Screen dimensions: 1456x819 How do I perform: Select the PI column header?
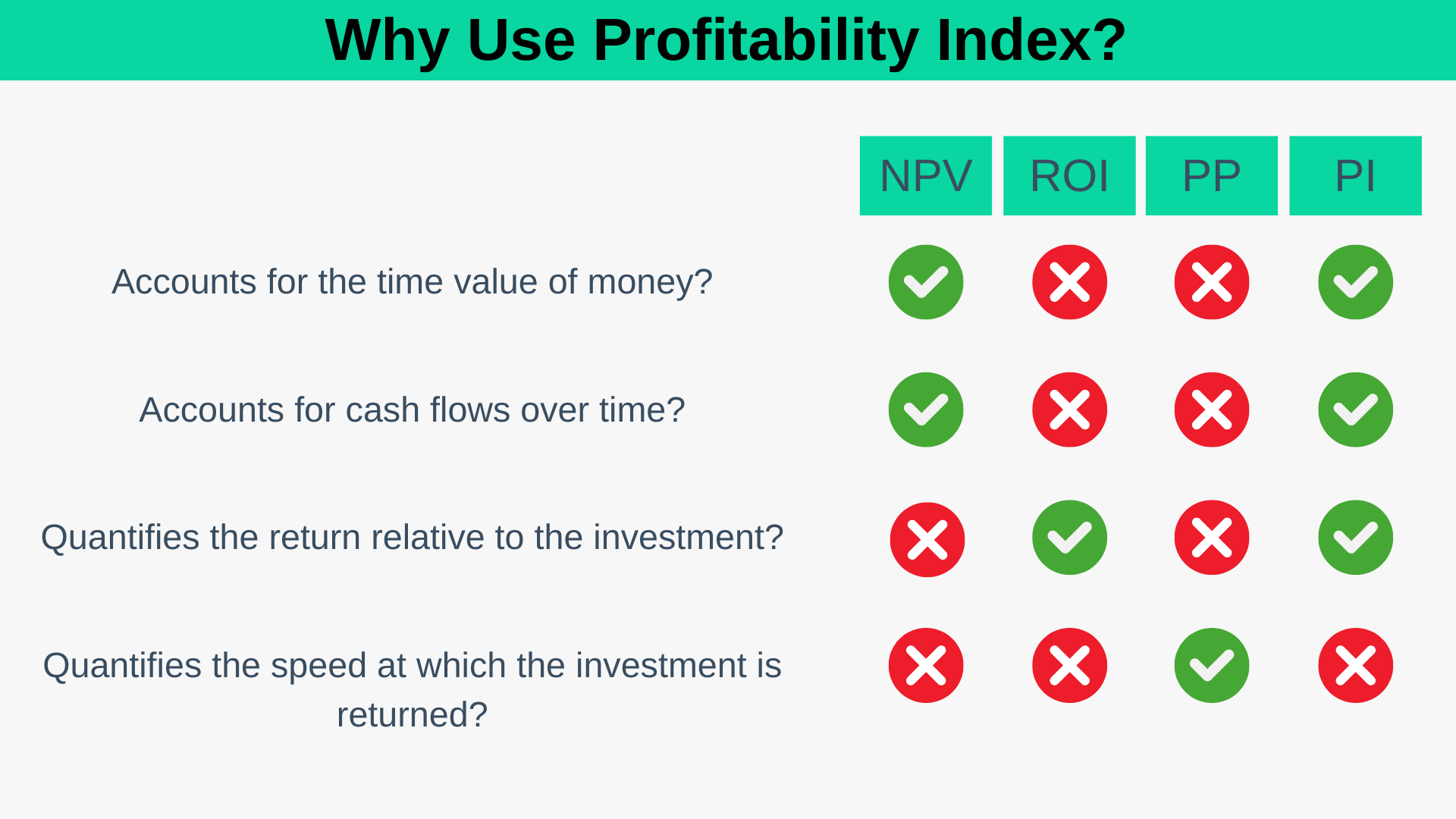pos(1355,176)
